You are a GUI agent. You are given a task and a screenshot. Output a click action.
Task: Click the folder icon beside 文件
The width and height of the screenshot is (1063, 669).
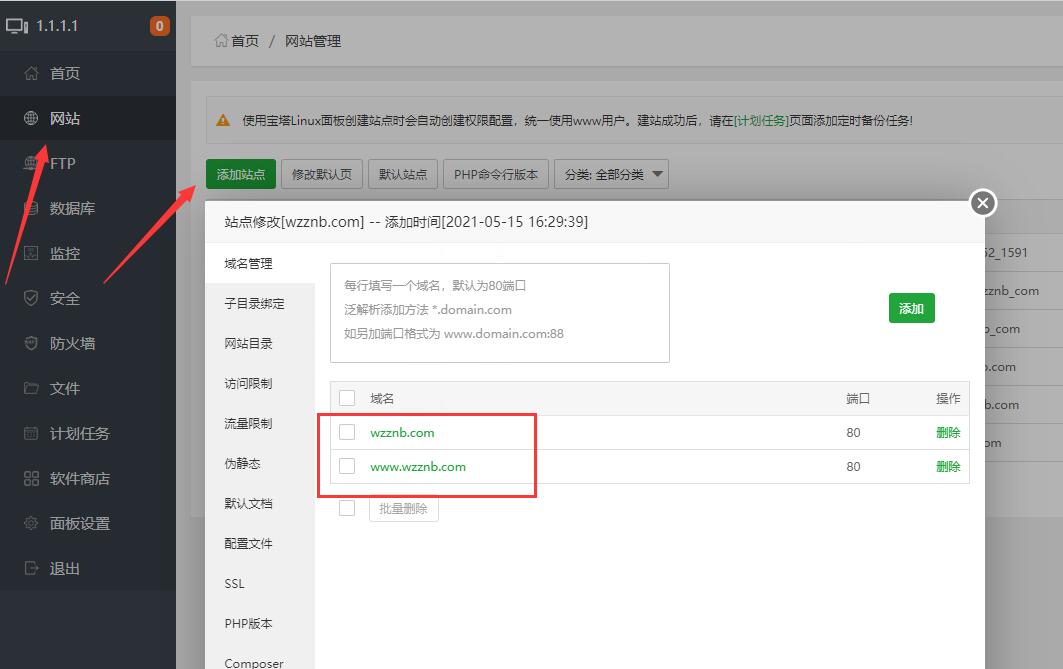[31, 388]
